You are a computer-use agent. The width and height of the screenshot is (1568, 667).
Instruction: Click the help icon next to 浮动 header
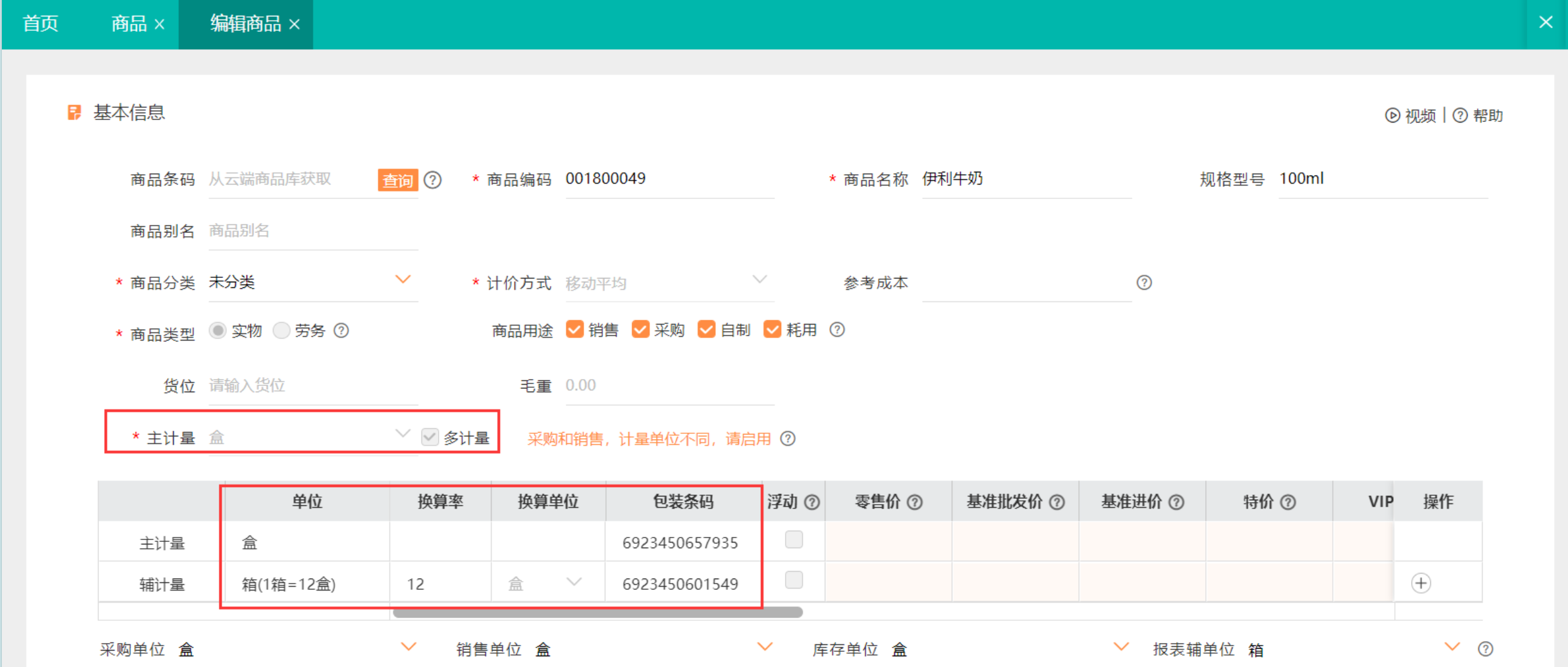click(x=812, y=502)
